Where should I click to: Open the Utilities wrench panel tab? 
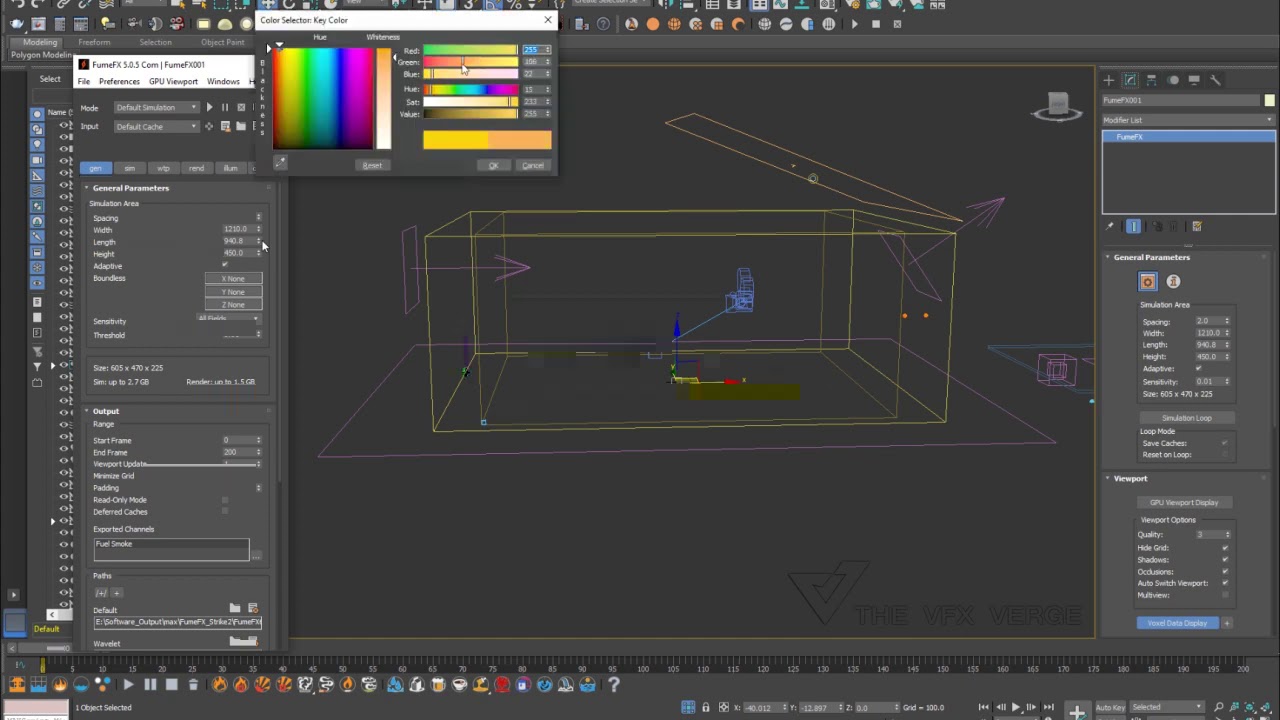point(1215,80)
